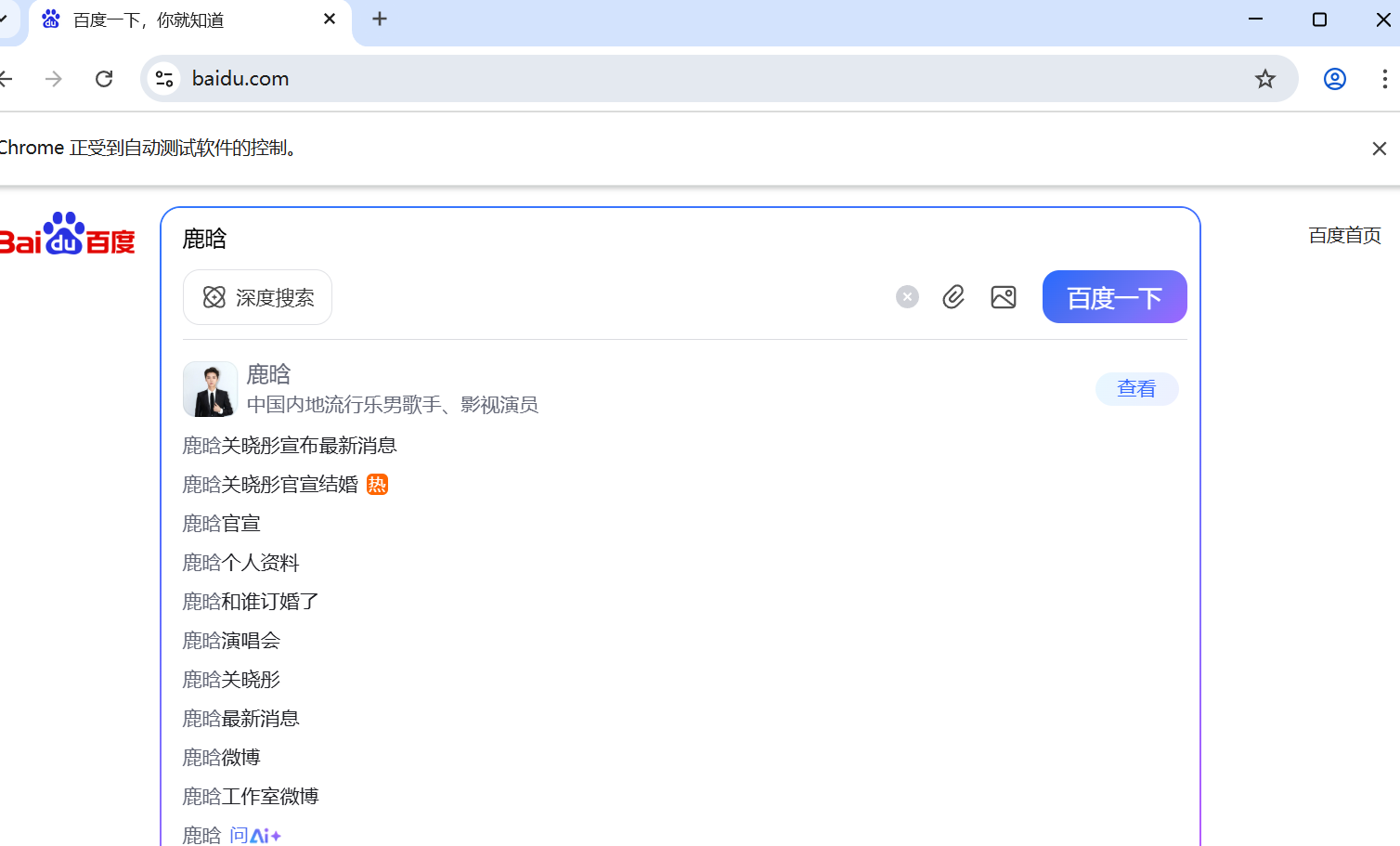
Task: View site information icon in address bar
Action: [x=164, y=79]
